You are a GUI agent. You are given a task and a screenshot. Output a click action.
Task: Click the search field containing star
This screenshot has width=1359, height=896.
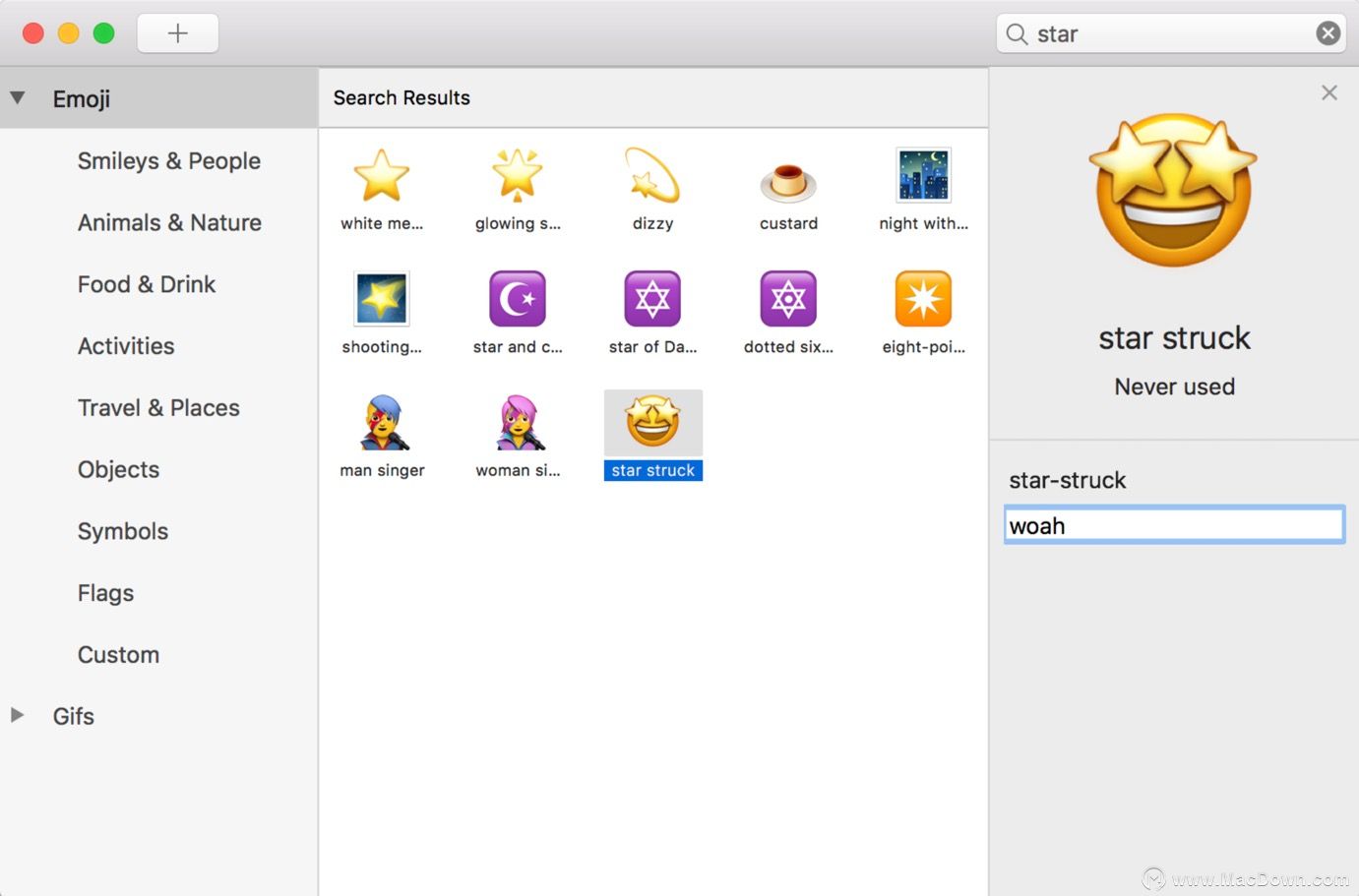point(1171,33)
